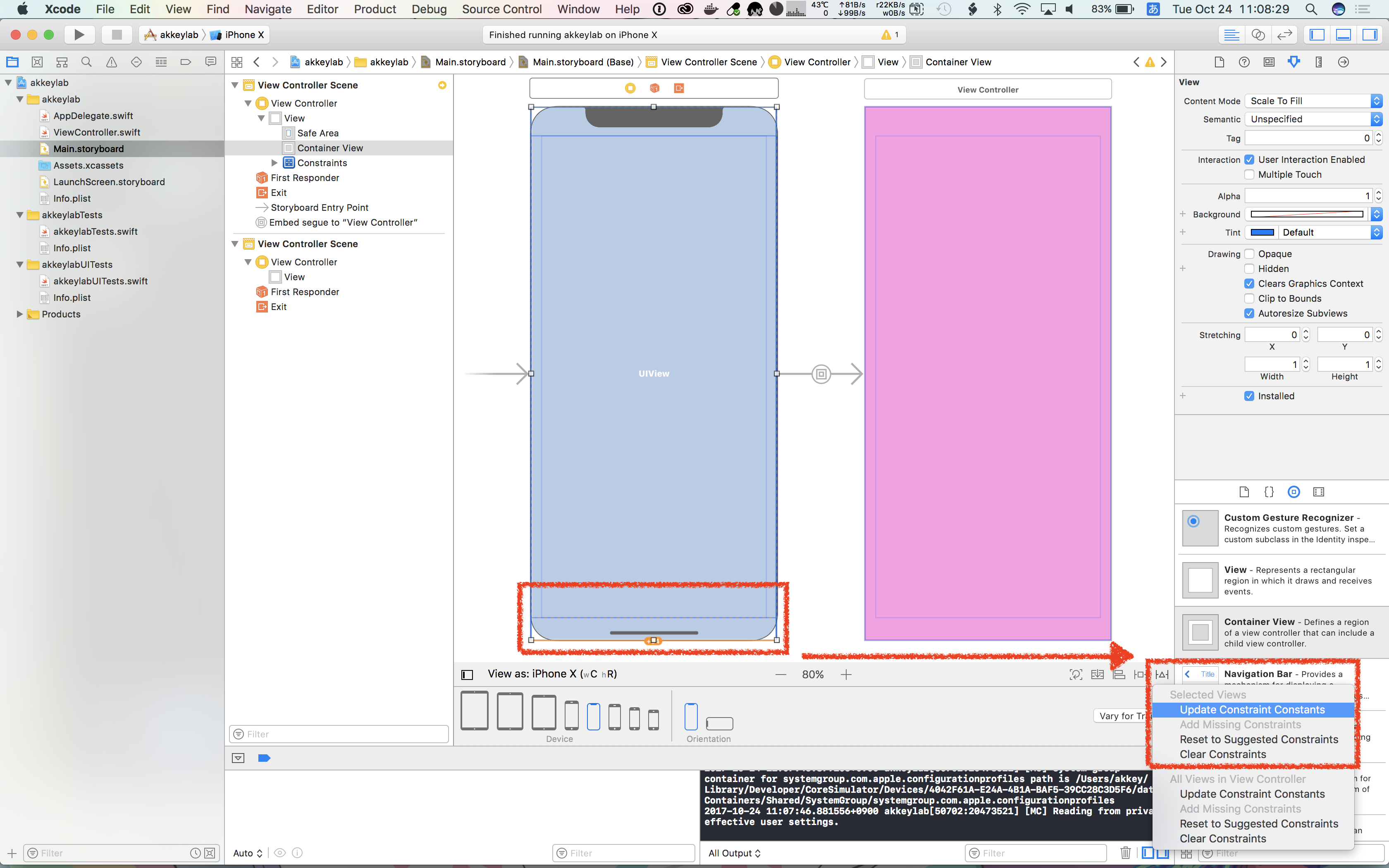Image resolution: width=1389 pixels, height=868 pixels.
Task: Enable Clip to Bounds
Action: [1250, 298]
